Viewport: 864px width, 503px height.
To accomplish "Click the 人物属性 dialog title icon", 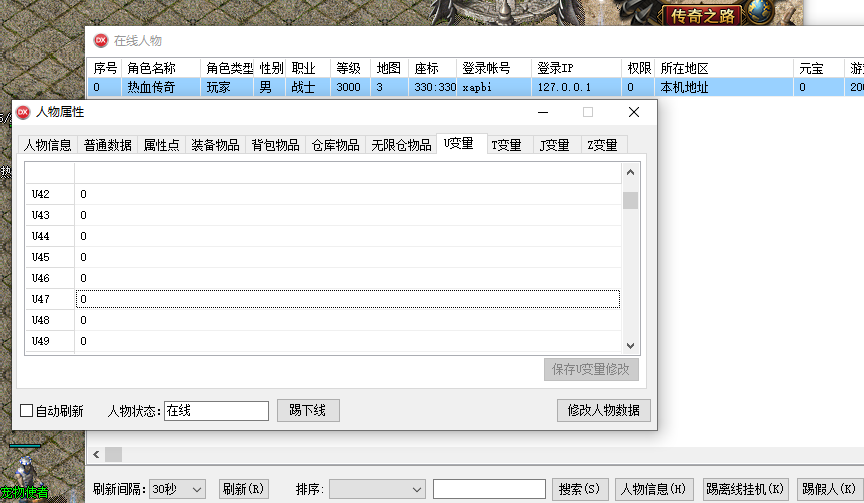I will click(x=23, y=112).
